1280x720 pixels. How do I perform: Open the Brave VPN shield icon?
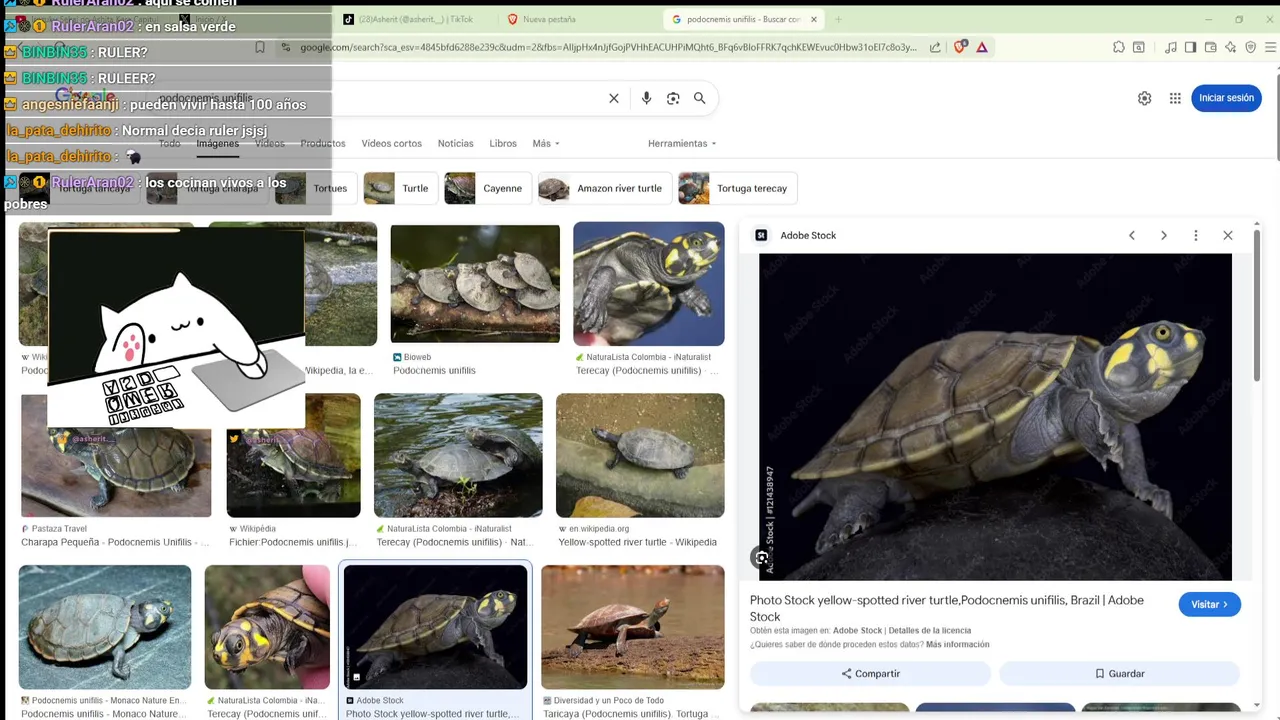click(1250, 47)
